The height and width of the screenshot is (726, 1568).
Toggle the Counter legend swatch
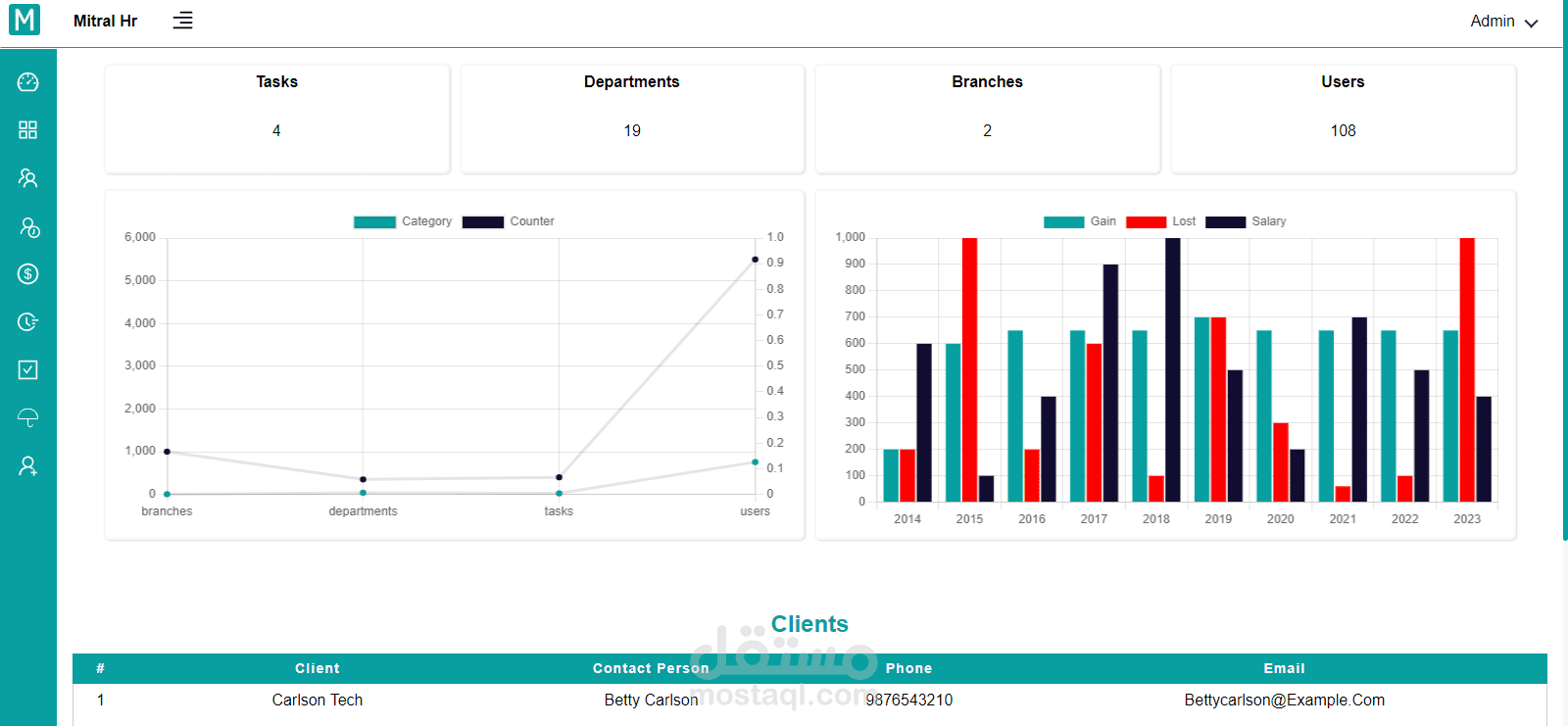pos(483,221)
